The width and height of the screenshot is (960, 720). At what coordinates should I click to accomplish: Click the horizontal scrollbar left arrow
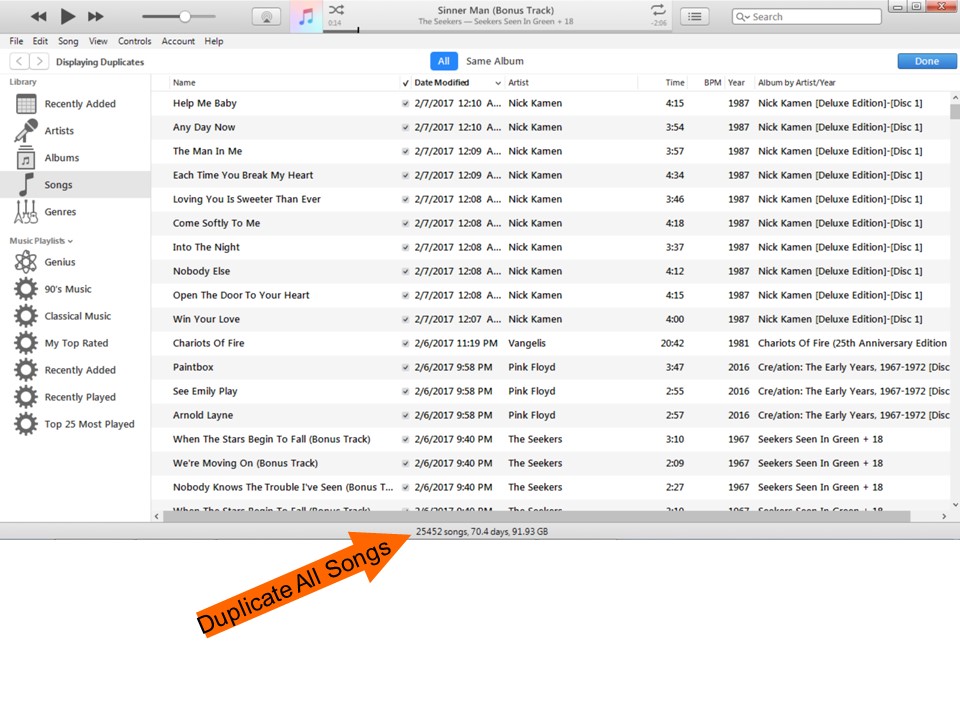pos(157,516)
